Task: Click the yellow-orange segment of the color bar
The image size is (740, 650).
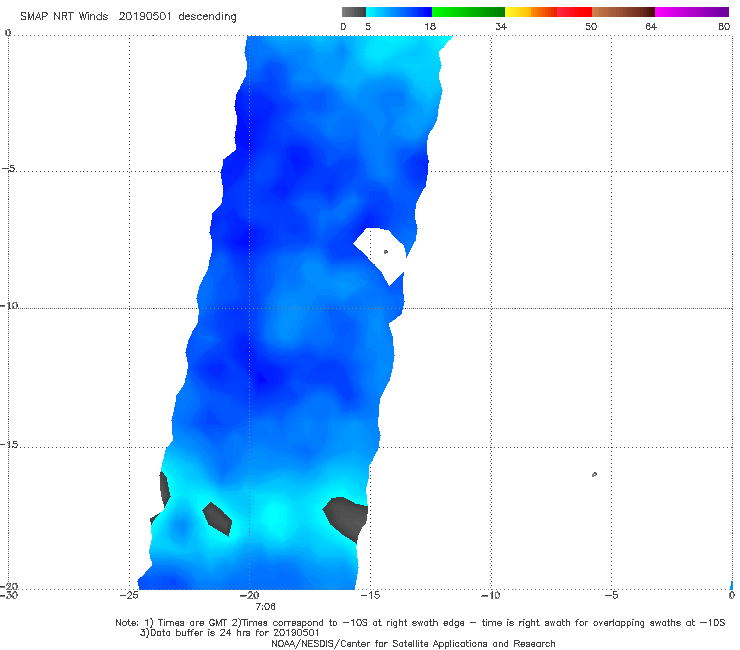Action: click(531, 12)
